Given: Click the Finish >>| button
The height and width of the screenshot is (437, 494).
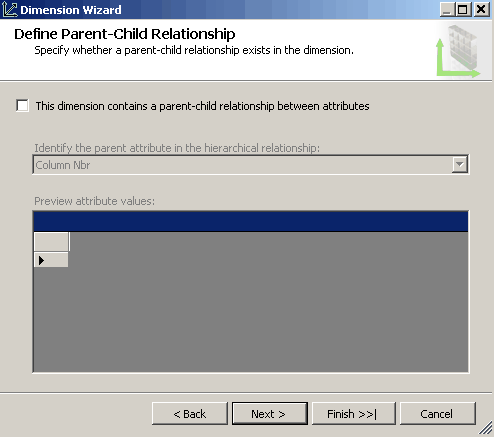Looking at the screenshot, I should pyautogui.click(x=354, y=414).
